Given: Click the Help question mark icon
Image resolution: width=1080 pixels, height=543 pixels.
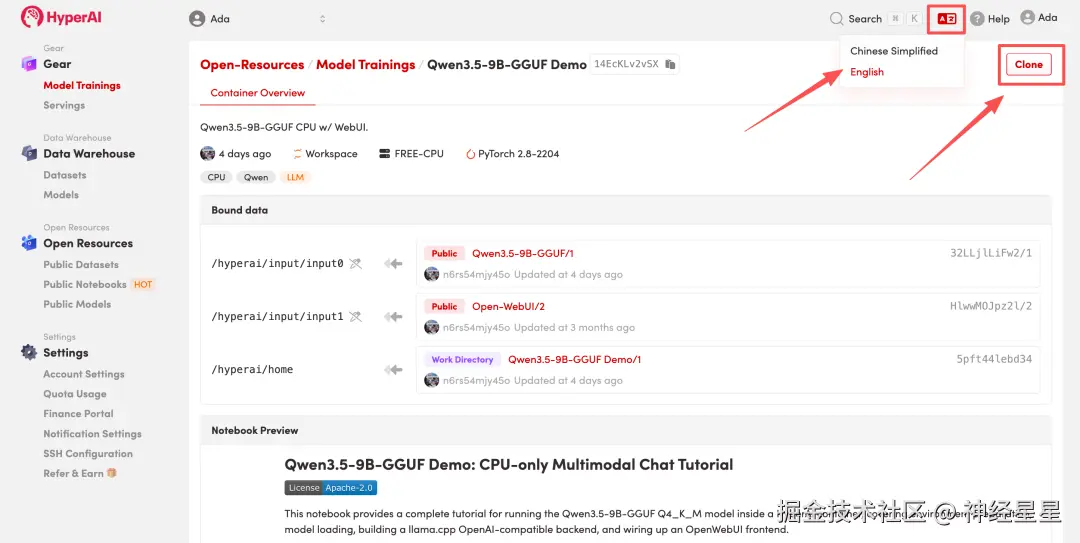Looking at the screenshot, I should point(977,19).
